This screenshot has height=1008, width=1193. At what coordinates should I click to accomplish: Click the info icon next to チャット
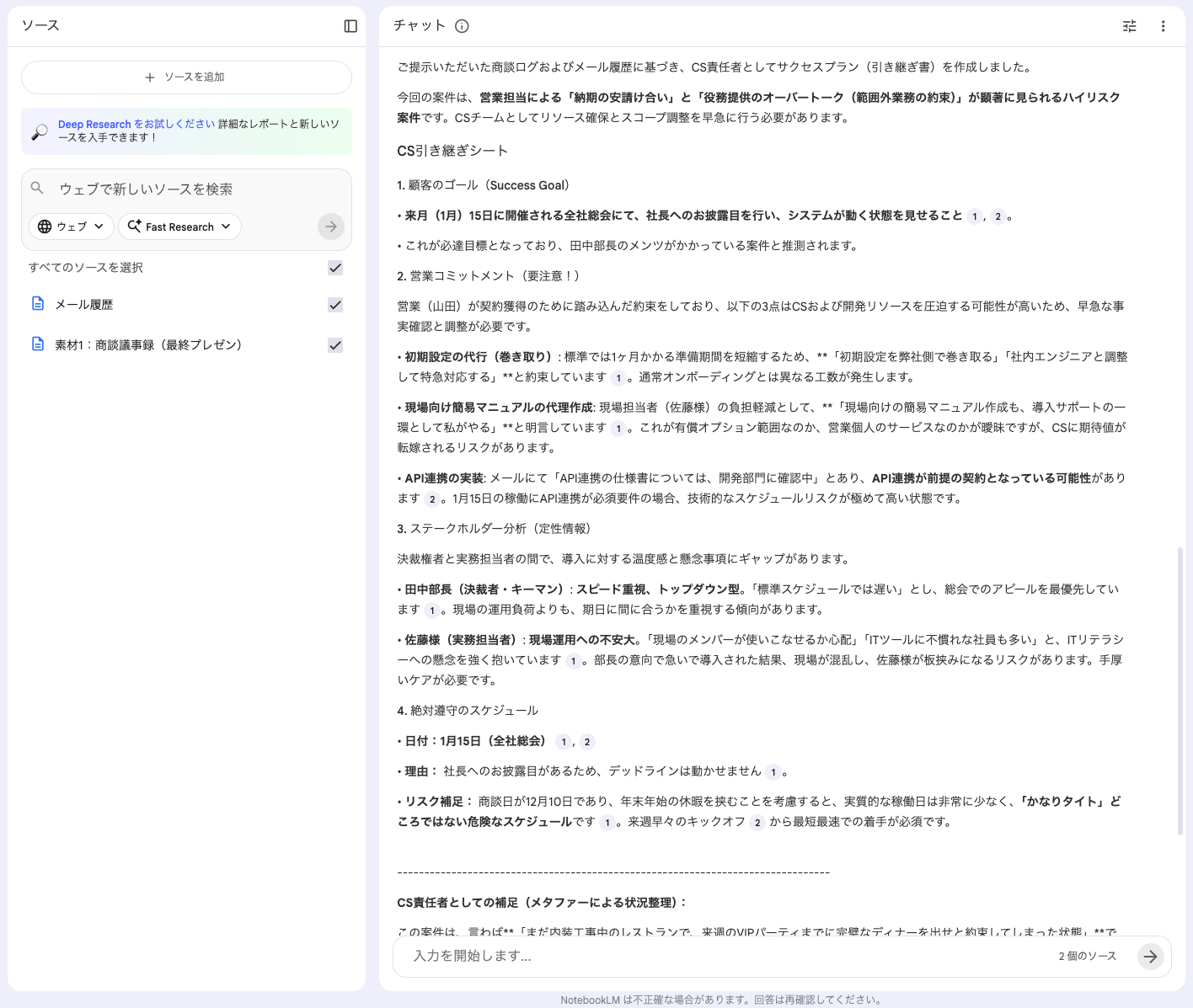461,26
